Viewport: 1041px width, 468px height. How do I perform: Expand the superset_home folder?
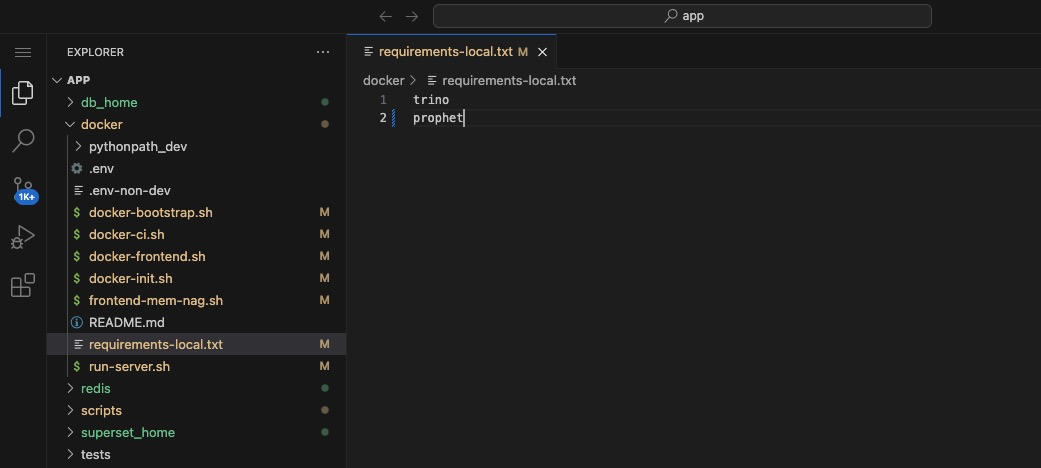[70, 432]
